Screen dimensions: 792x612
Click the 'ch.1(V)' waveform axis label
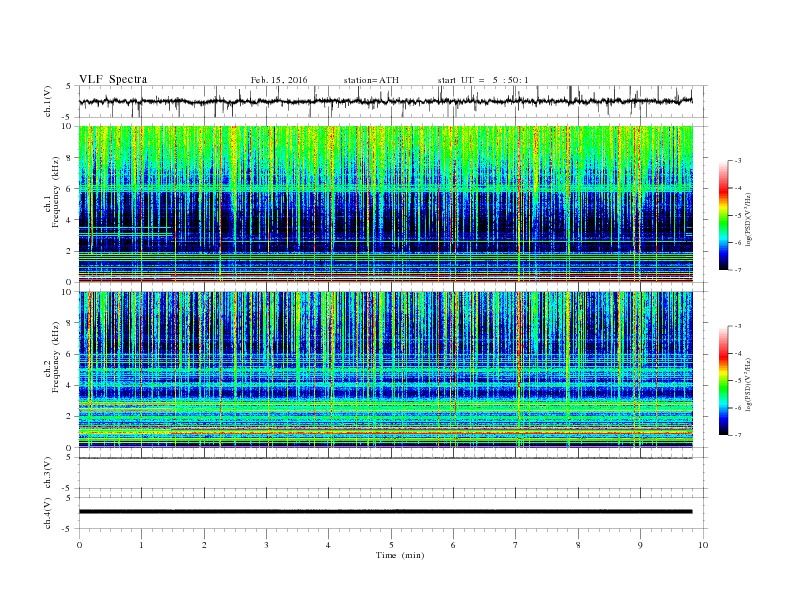tap(48, 101)
